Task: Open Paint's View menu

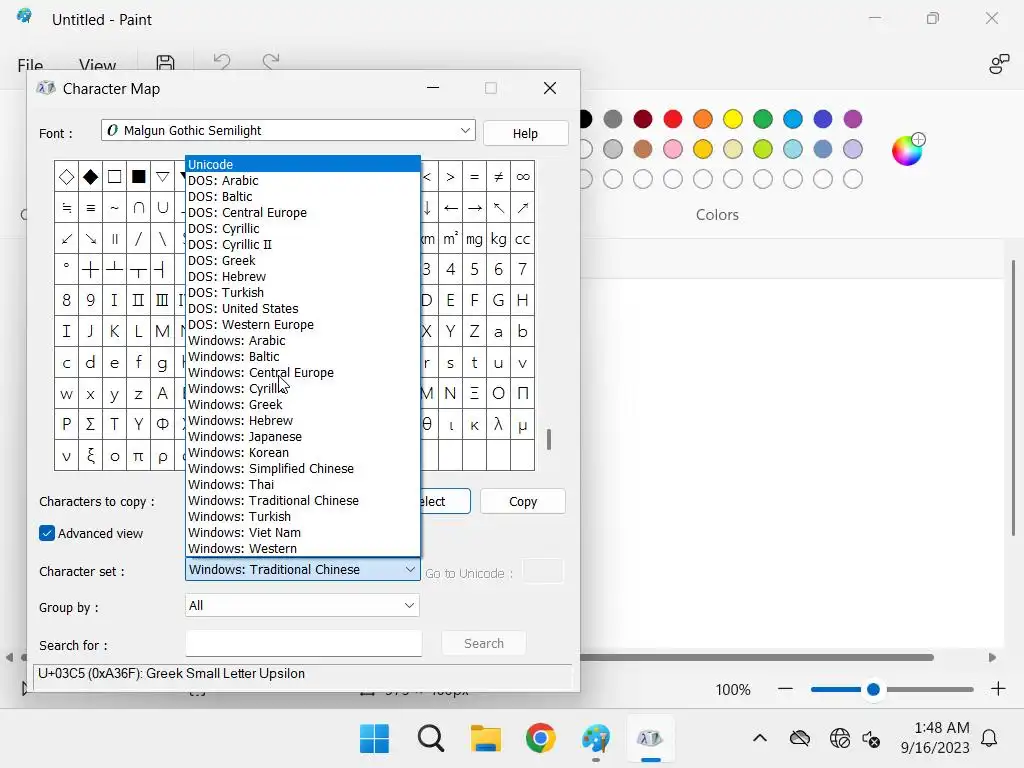Action: tap(97, 65)
